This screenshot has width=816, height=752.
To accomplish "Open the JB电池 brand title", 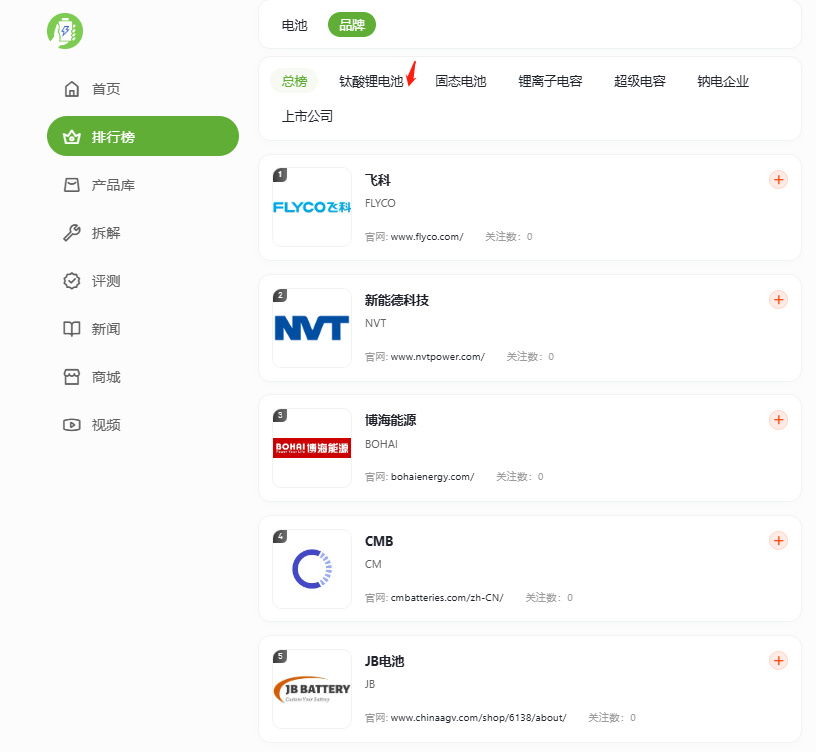I will (385, 661).
